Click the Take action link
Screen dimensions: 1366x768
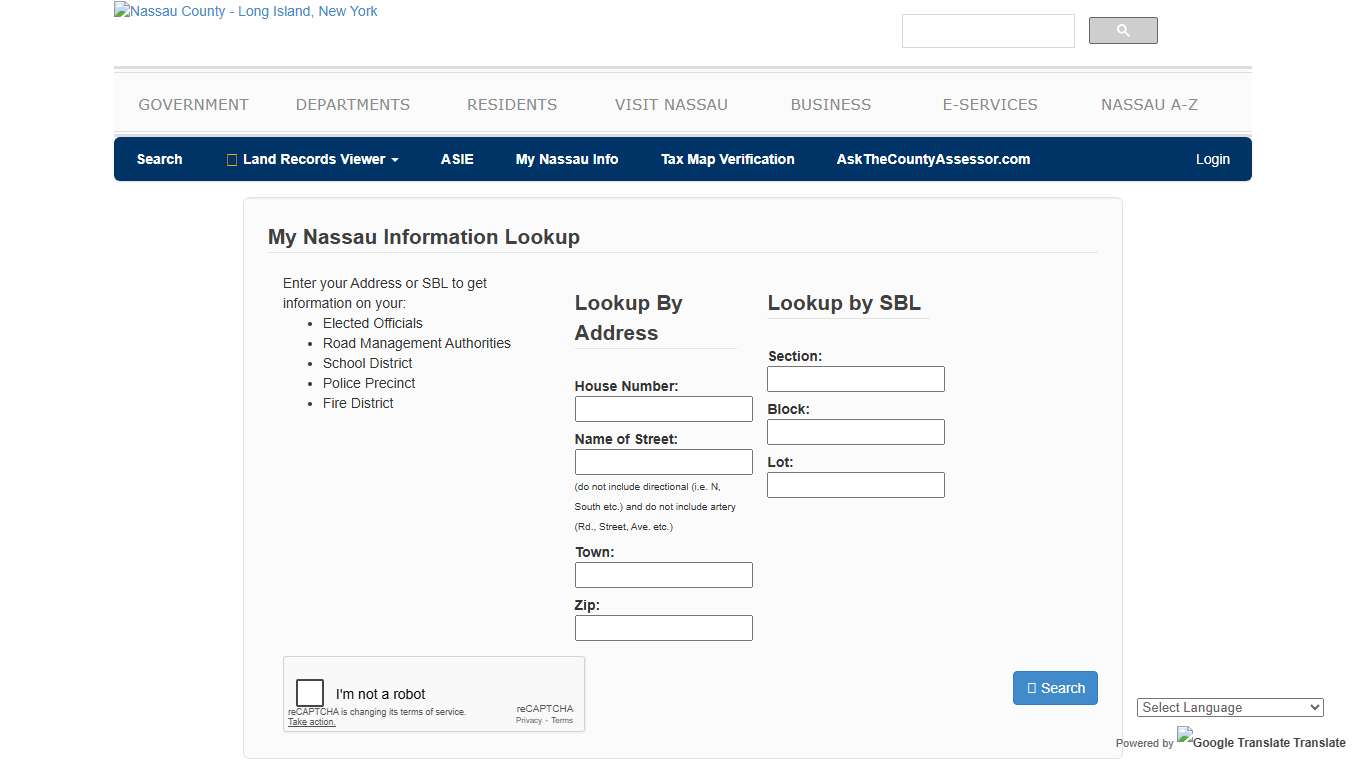[x=308, y=721]
